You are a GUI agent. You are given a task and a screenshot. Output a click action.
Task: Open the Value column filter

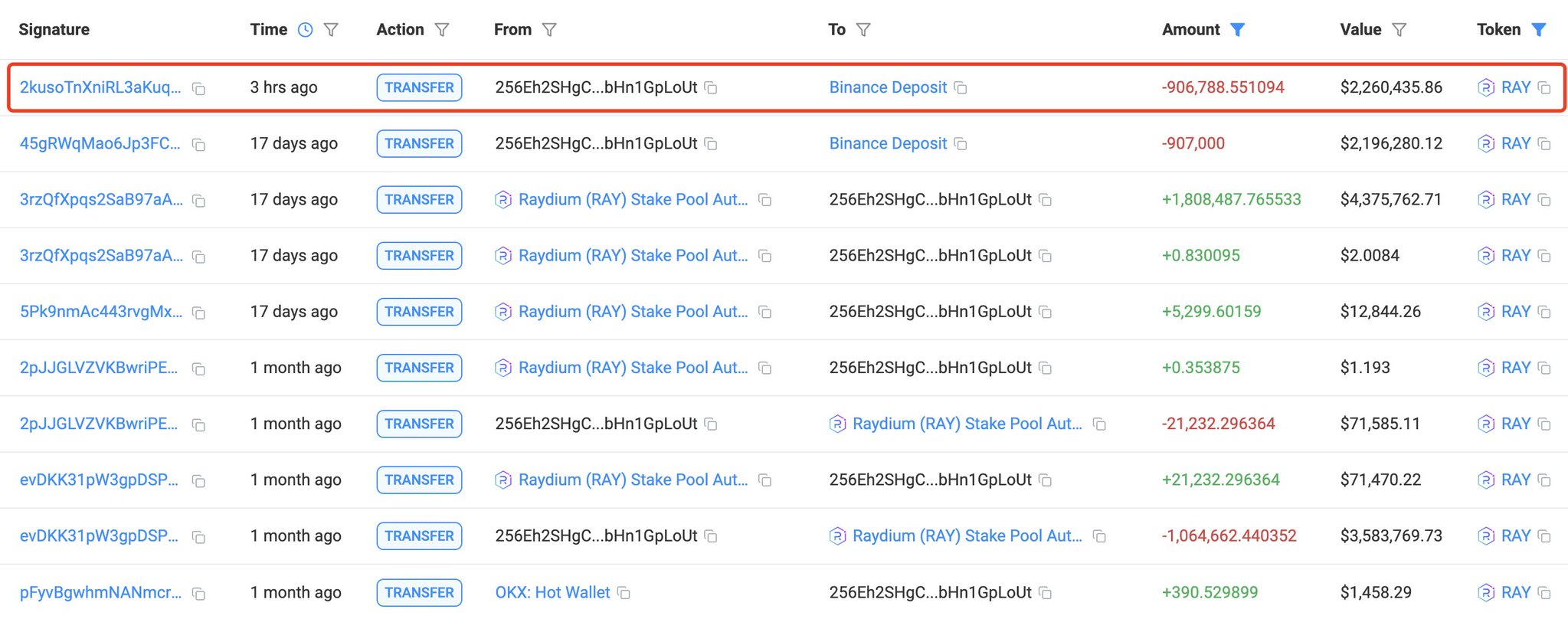click(1399, 30)
